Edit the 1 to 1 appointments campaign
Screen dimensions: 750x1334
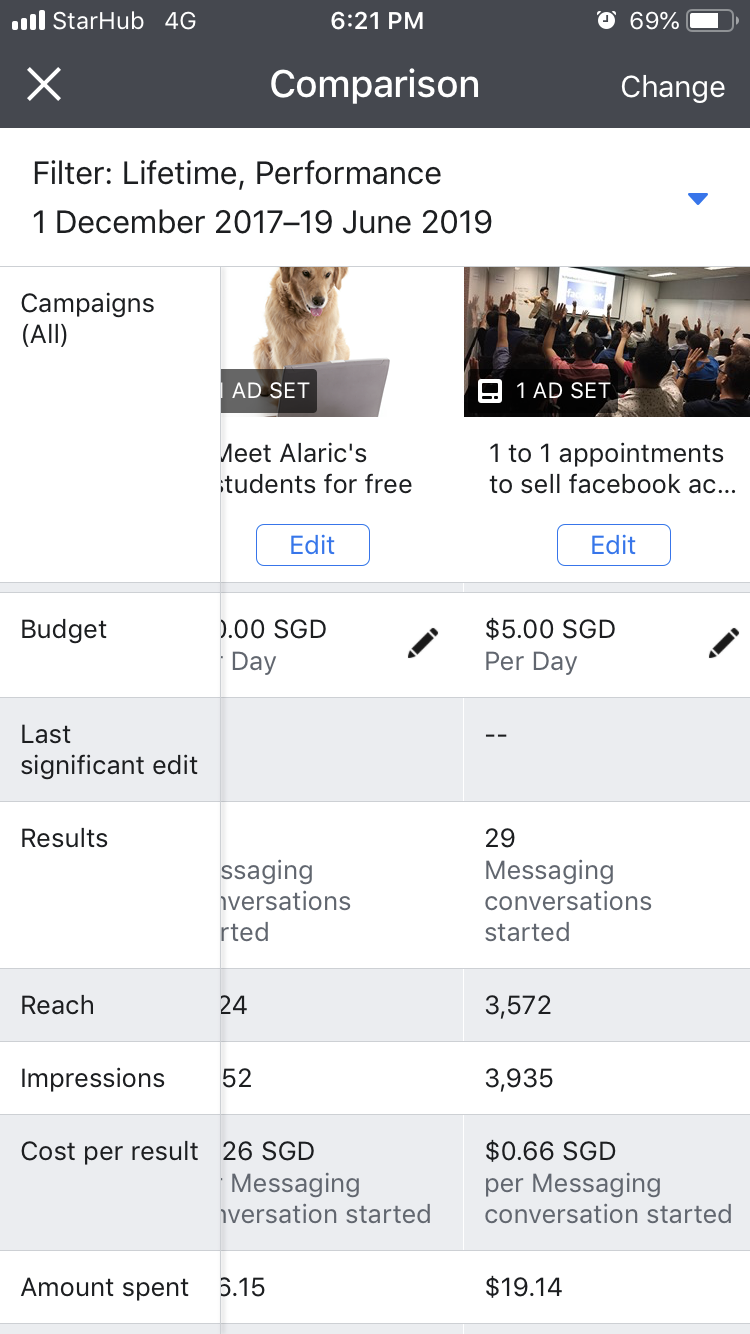point(613,545)
